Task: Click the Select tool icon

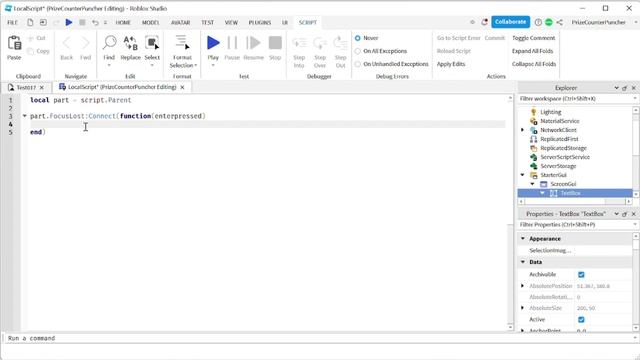Action: point(152,42)
